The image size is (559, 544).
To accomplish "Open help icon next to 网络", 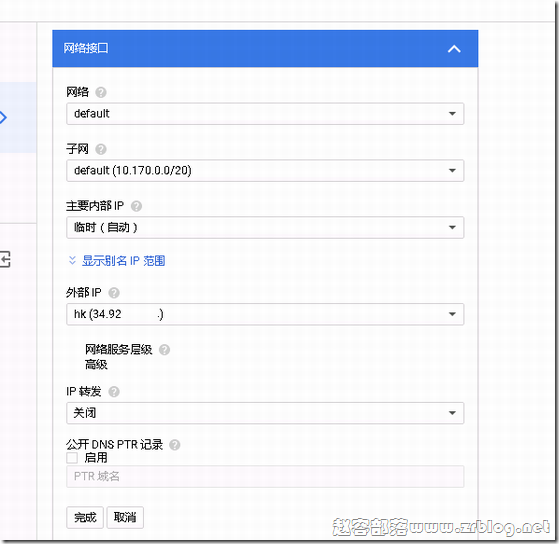I will click(x=101, y=93).
